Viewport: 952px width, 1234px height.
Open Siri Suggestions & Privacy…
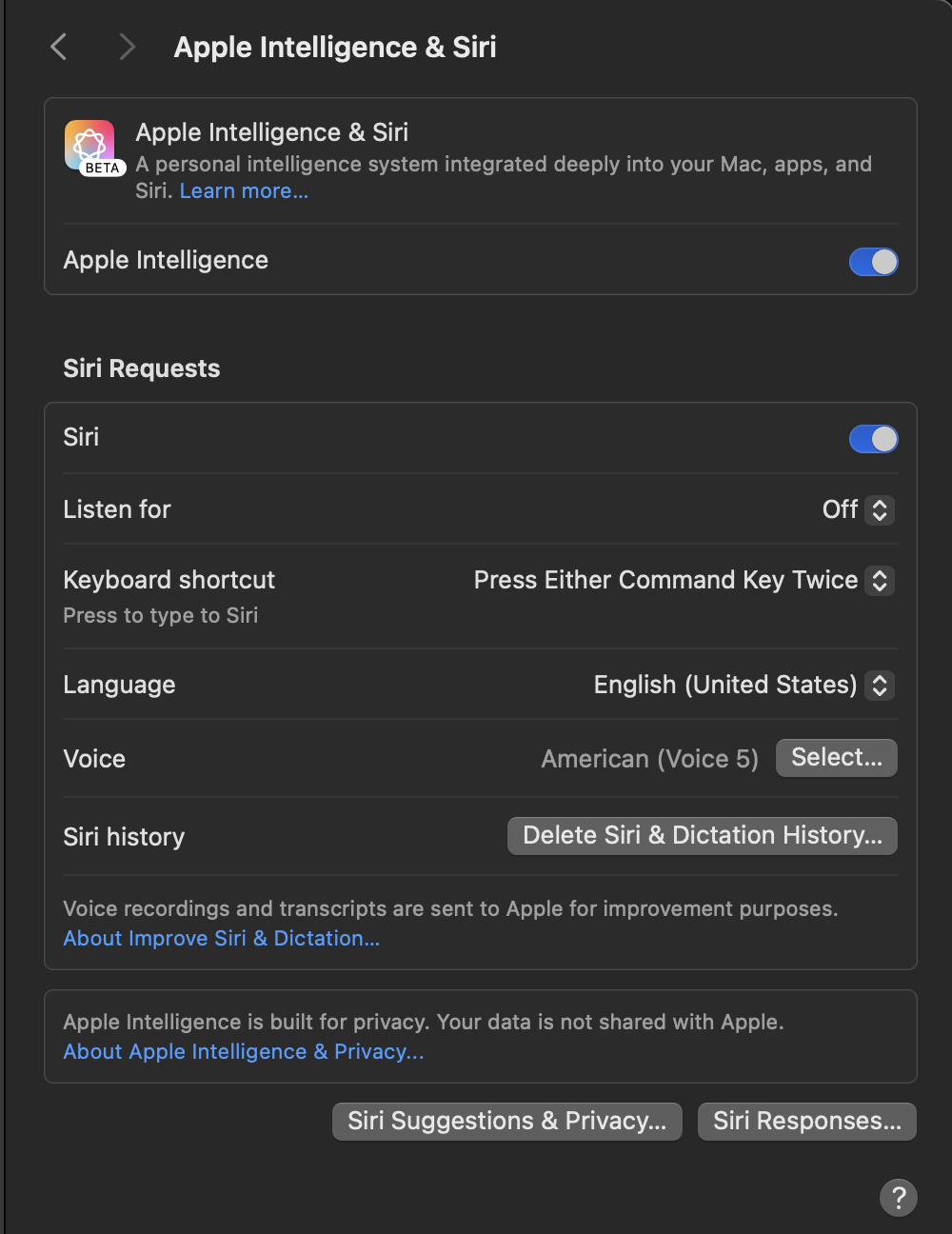tap(506, 1122)
